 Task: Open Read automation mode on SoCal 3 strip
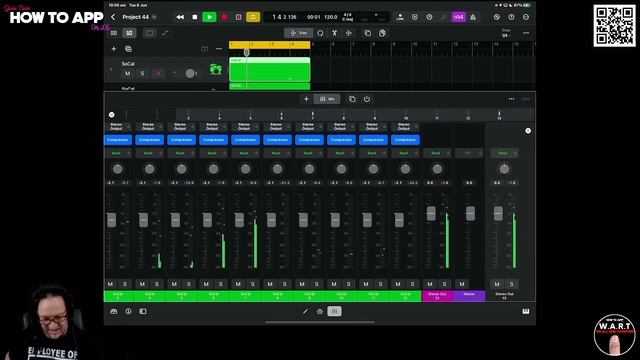point(118,153)
